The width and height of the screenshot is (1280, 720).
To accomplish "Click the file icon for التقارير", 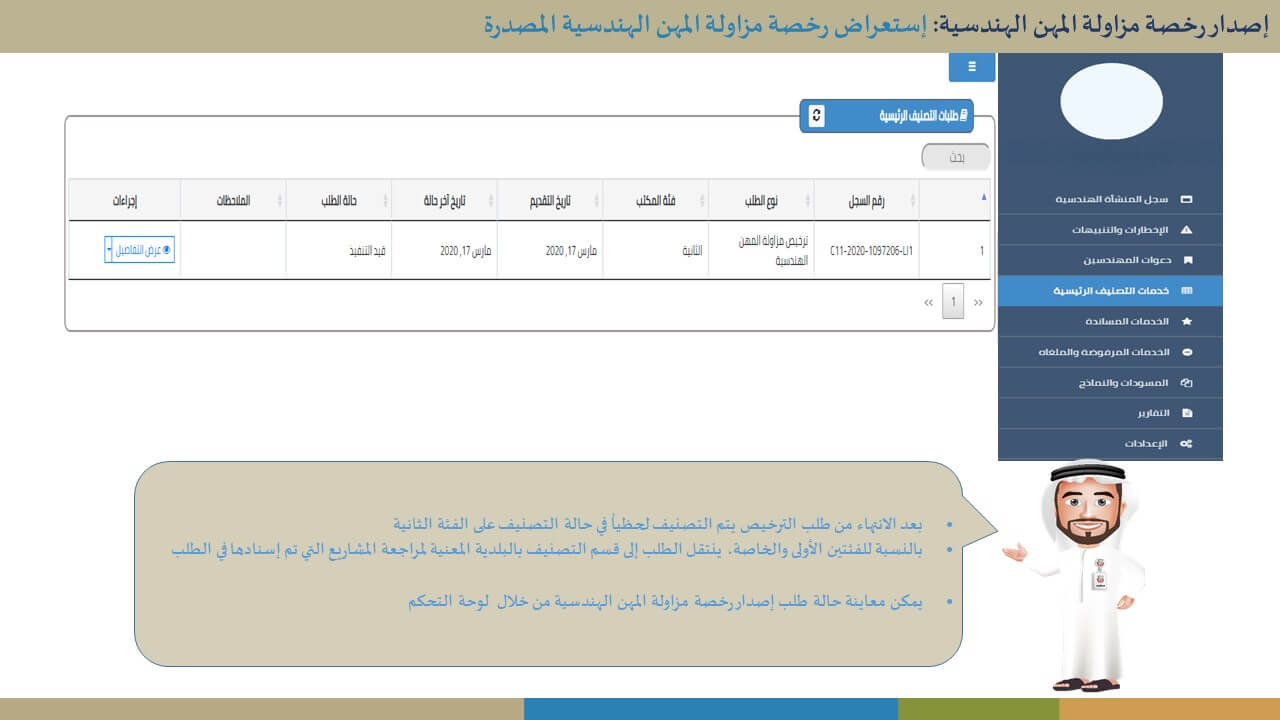I will 1187,413.
